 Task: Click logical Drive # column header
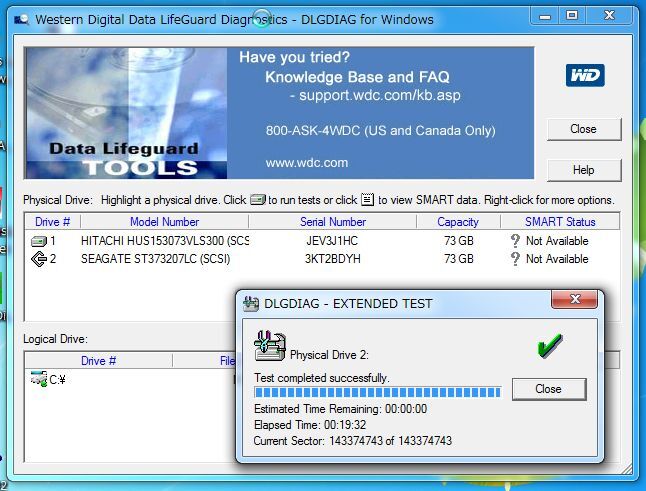[98, 361]
